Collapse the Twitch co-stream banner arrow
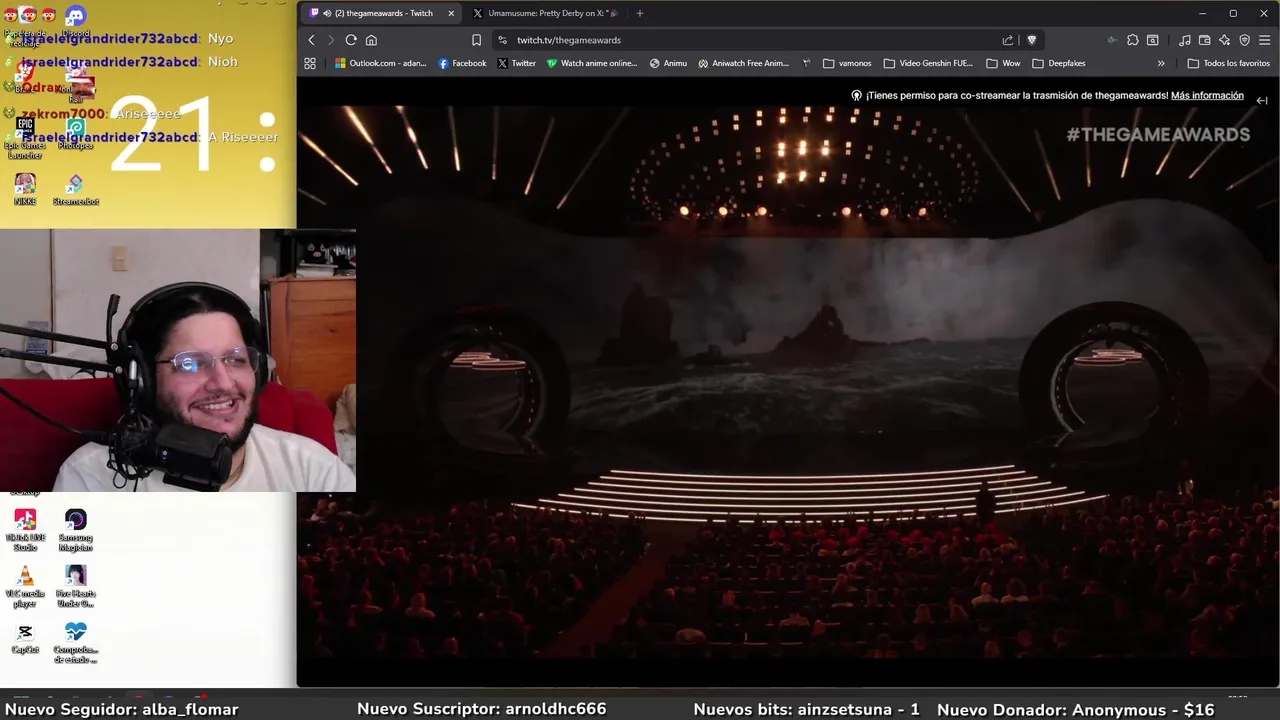This screenshot has height=720, width=1280. tap(1262, 100)
